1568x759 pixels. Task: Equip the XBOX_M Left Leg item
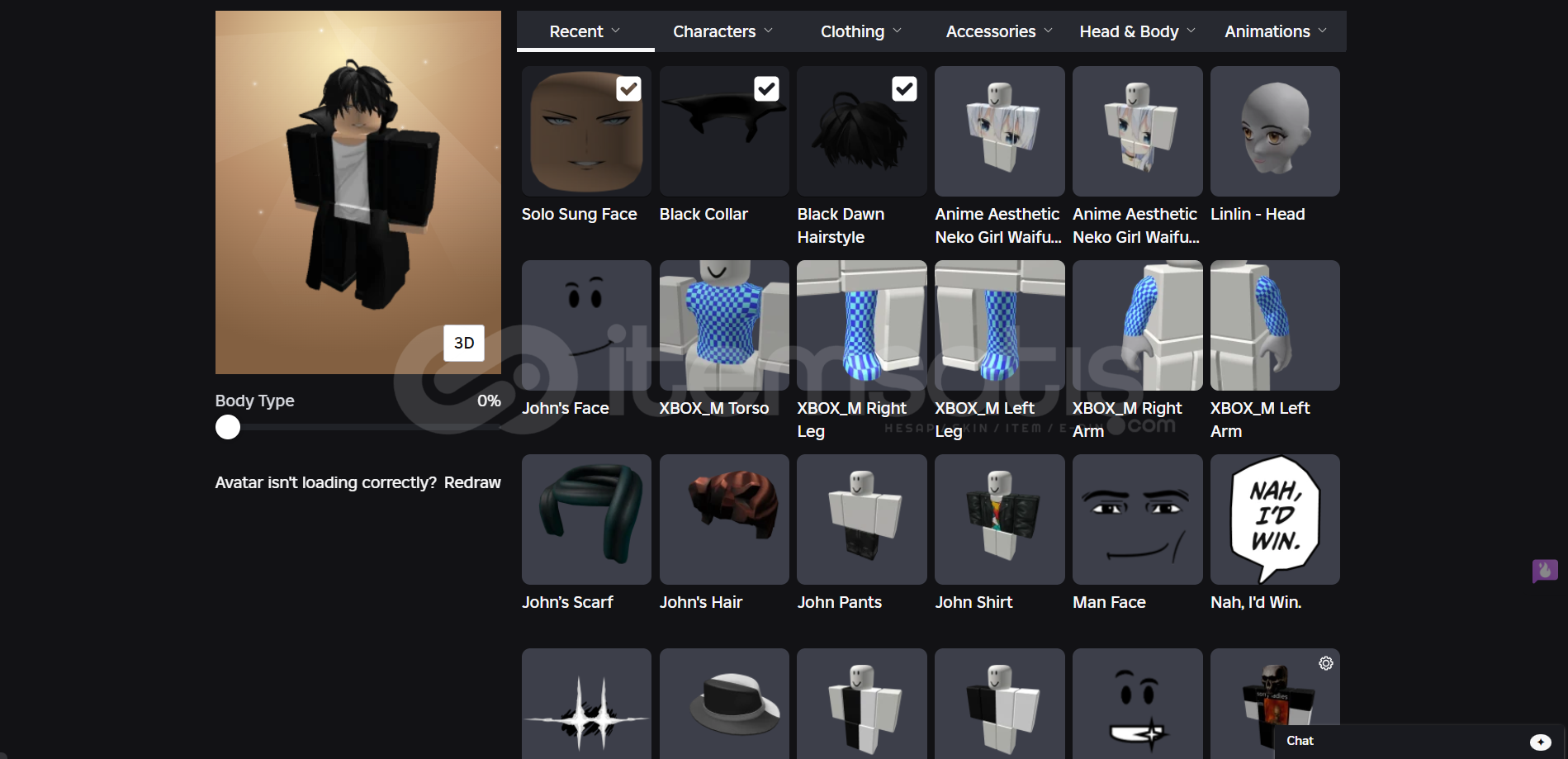(1000, 325)
